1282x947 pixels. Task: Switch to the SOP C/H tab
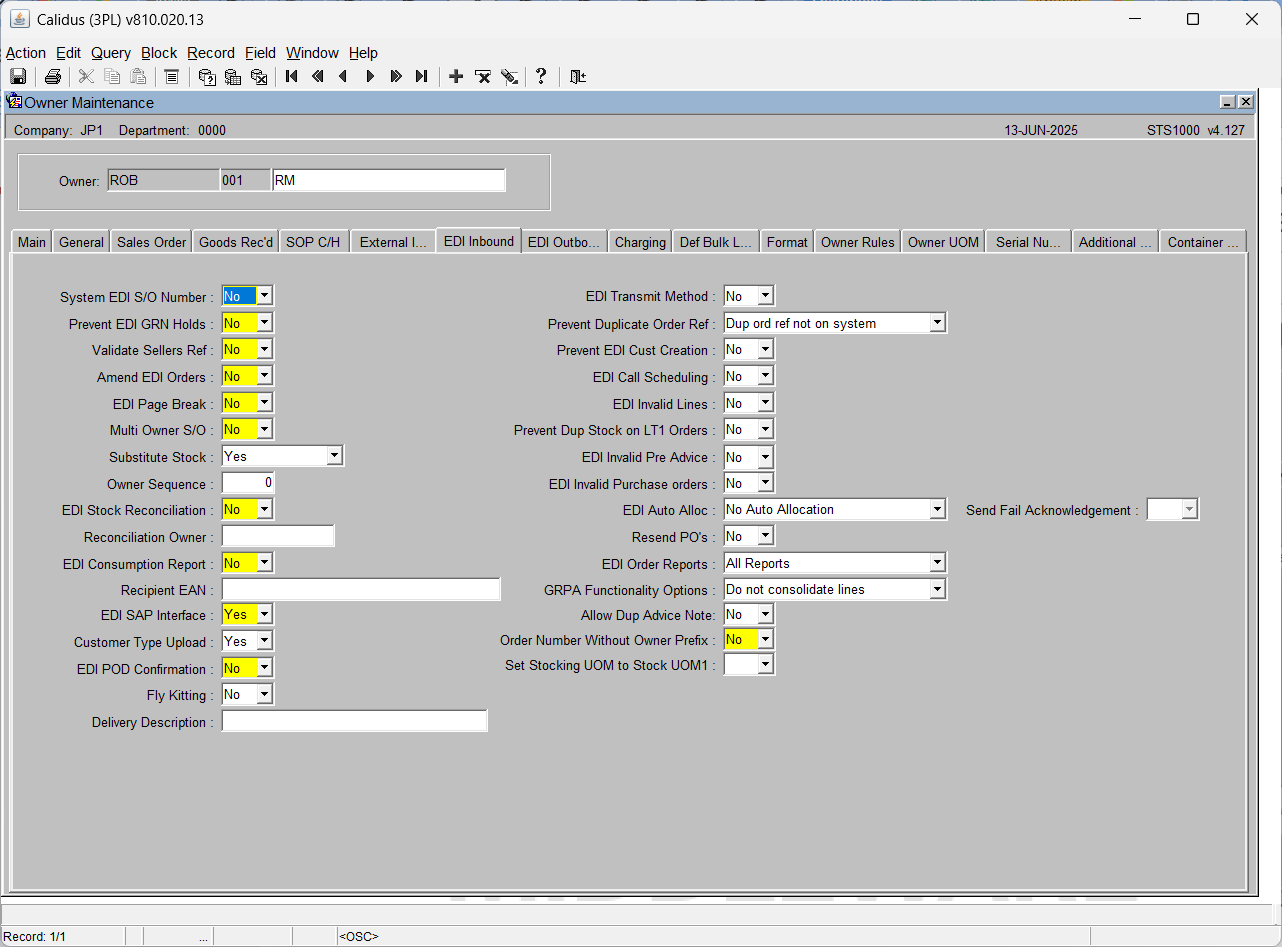pos(313,242)
